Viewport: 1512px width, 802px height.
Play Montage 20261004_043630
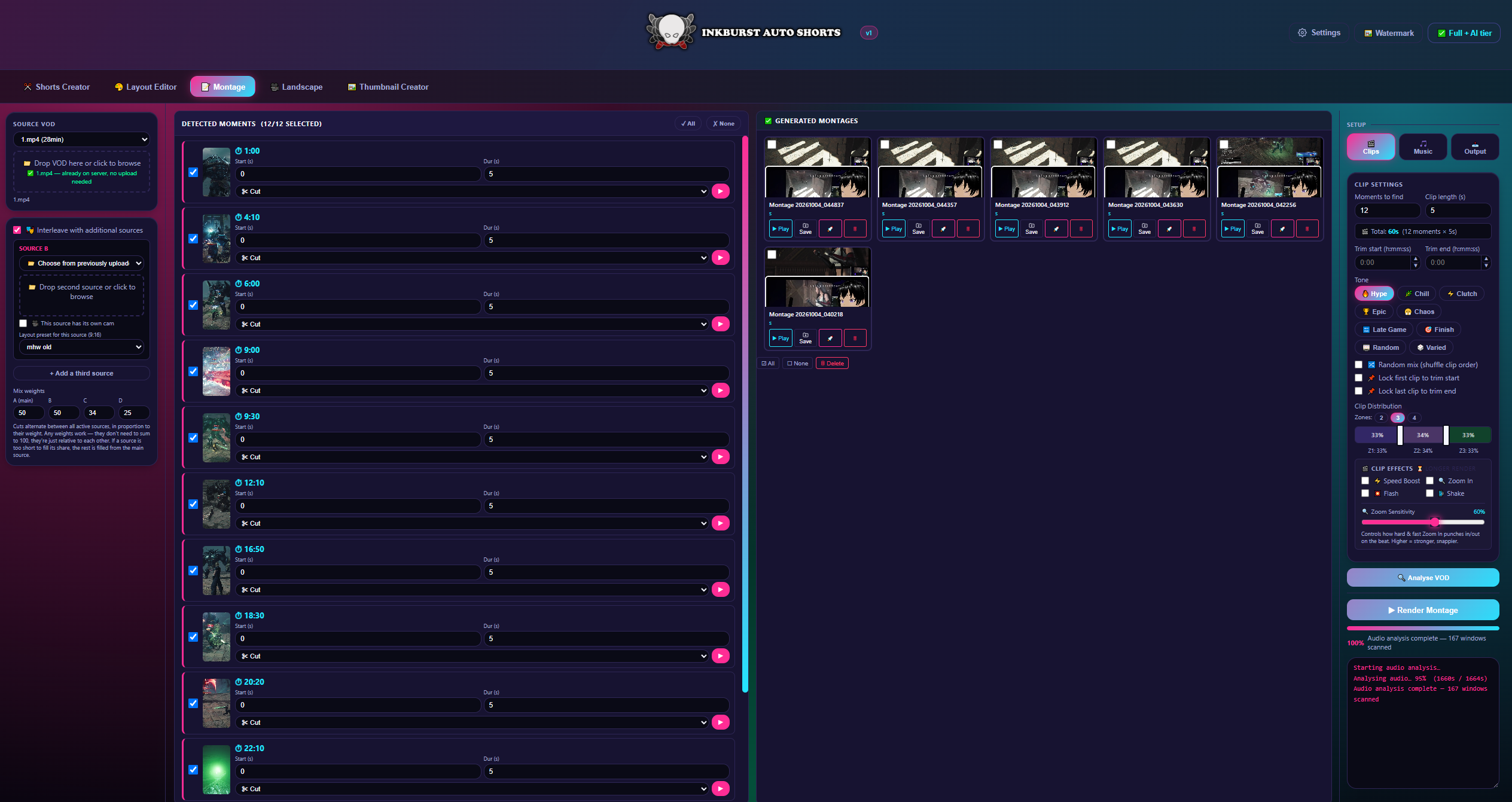1119,229
